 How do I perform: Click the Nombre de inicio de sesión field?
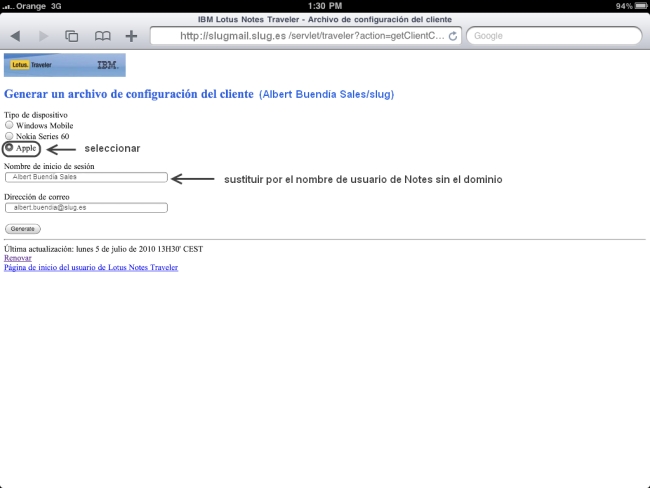(86, 177)
